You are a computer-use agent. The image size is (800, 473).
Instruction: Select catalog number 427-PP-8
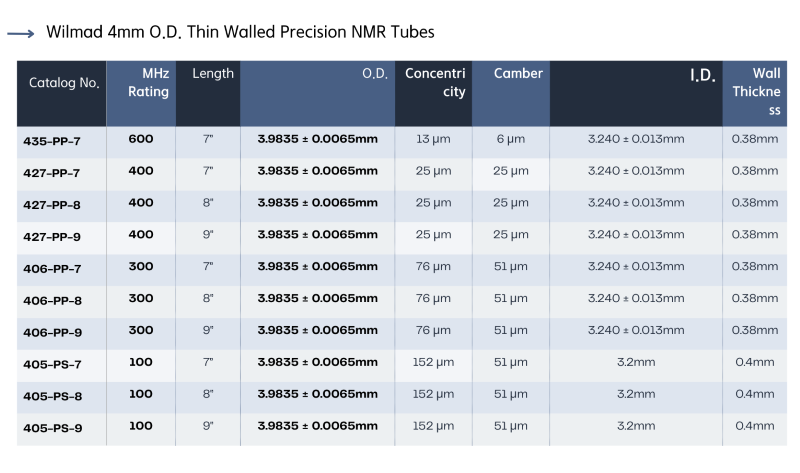(52, 205)
